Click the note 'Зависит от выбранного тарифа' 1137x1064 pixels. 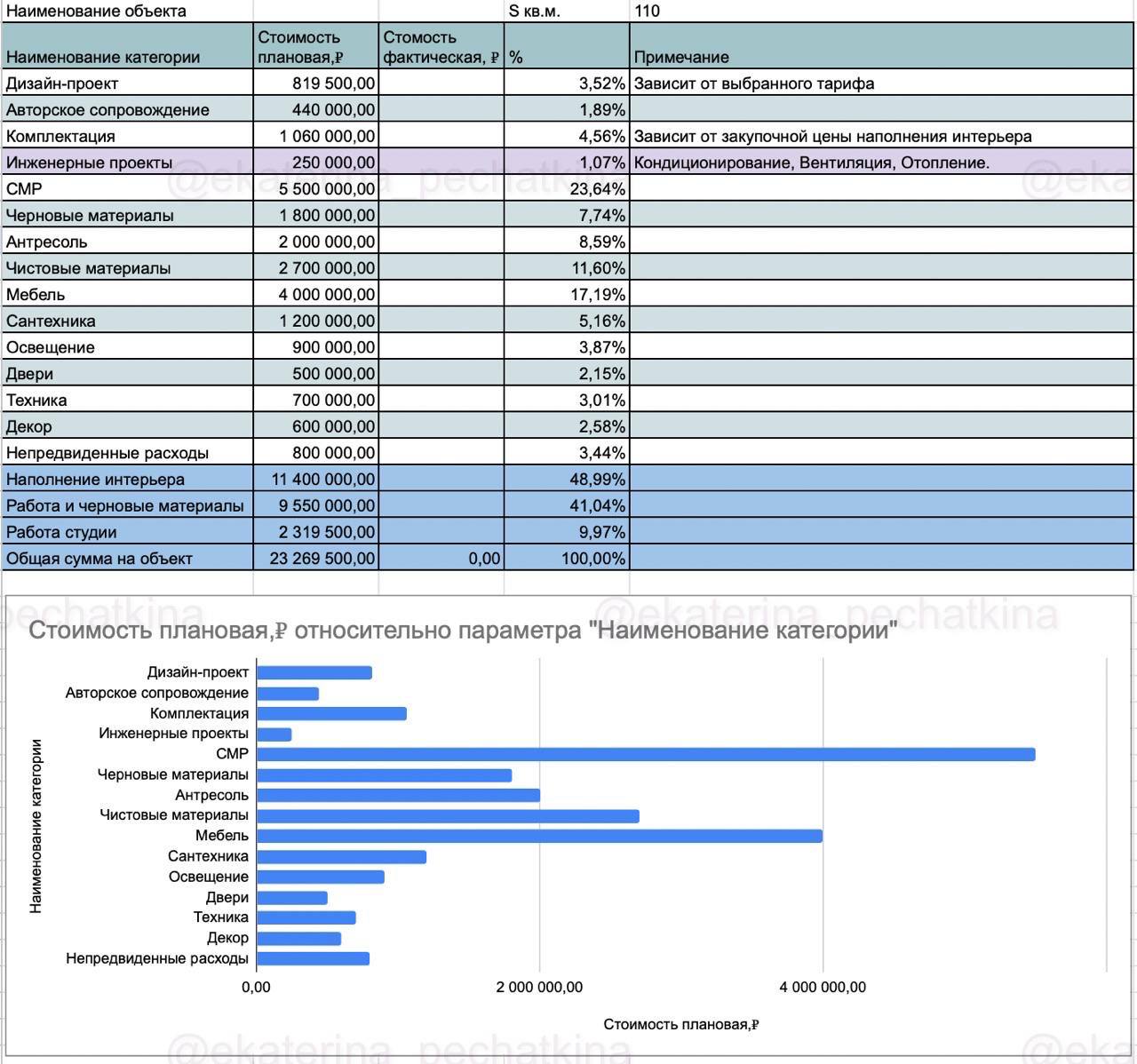(882, 83)
